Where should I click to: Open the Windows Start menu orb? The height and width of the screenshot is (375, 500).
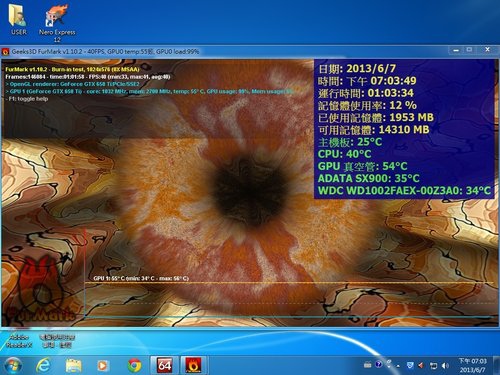click(x=13, y=366)
